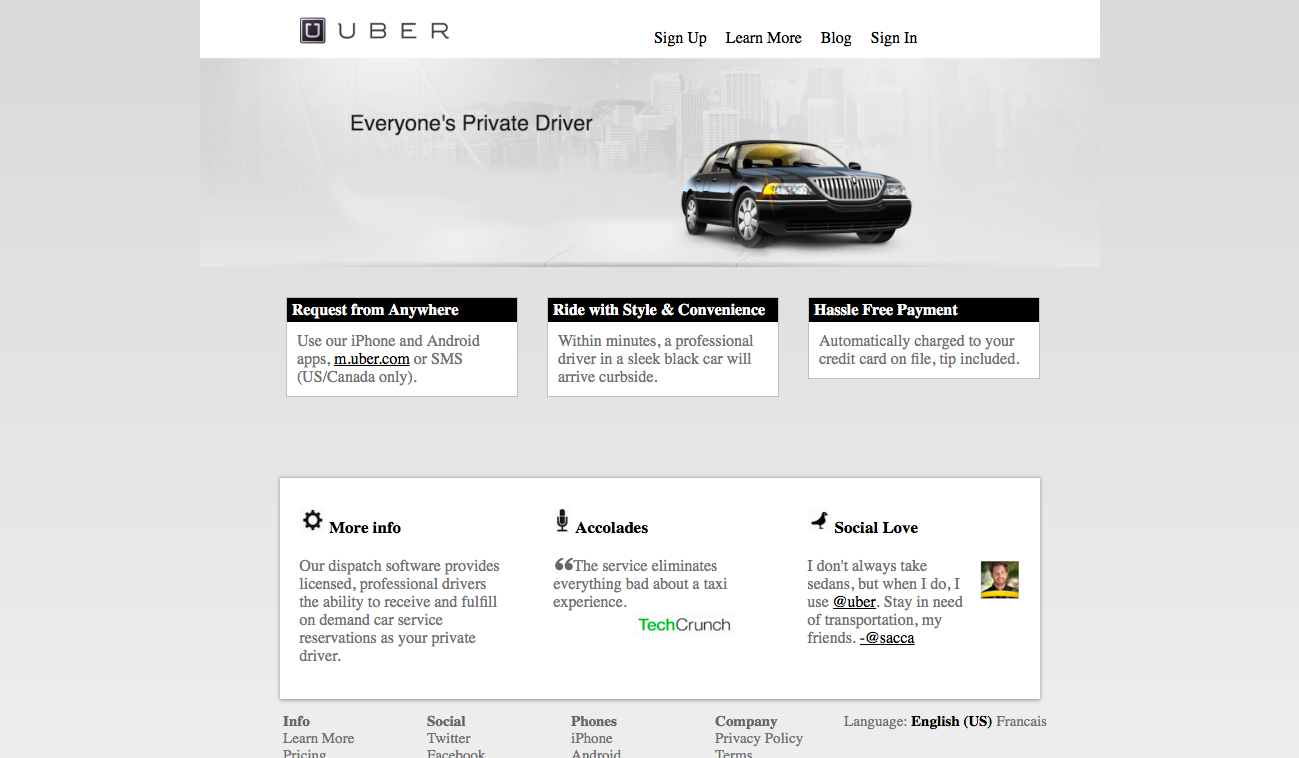Open the Sign Up page

click(680, 38)
